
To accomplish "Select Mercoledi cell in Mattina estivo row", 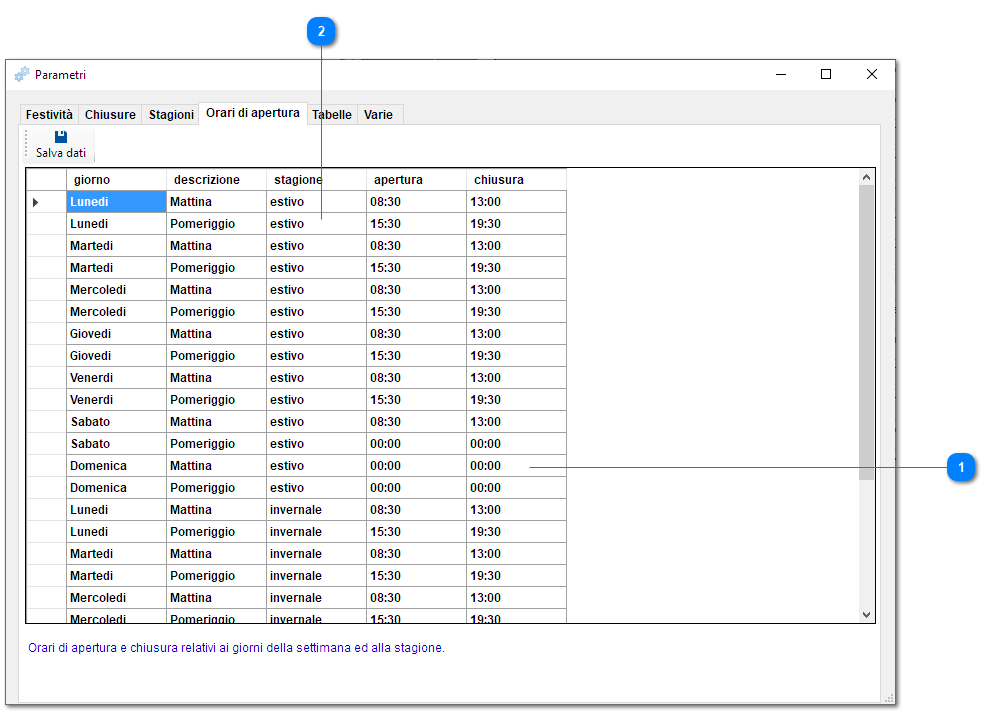I will (x=116, y=290).
